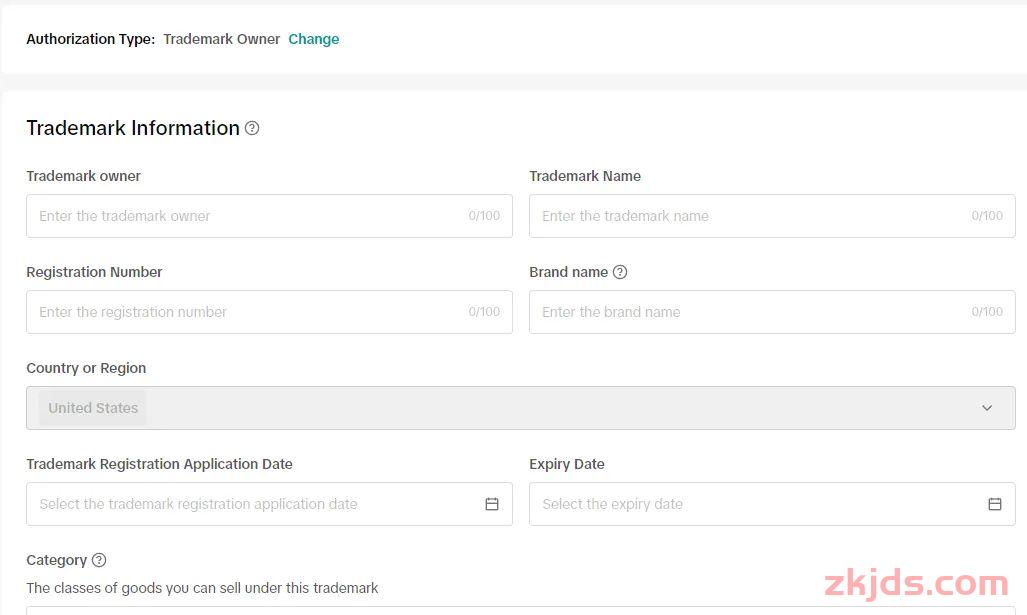The height and width of the screenshot is (615, 1027).
Task: Open the Brand name help icon
Action: click(x=620, y=272)
